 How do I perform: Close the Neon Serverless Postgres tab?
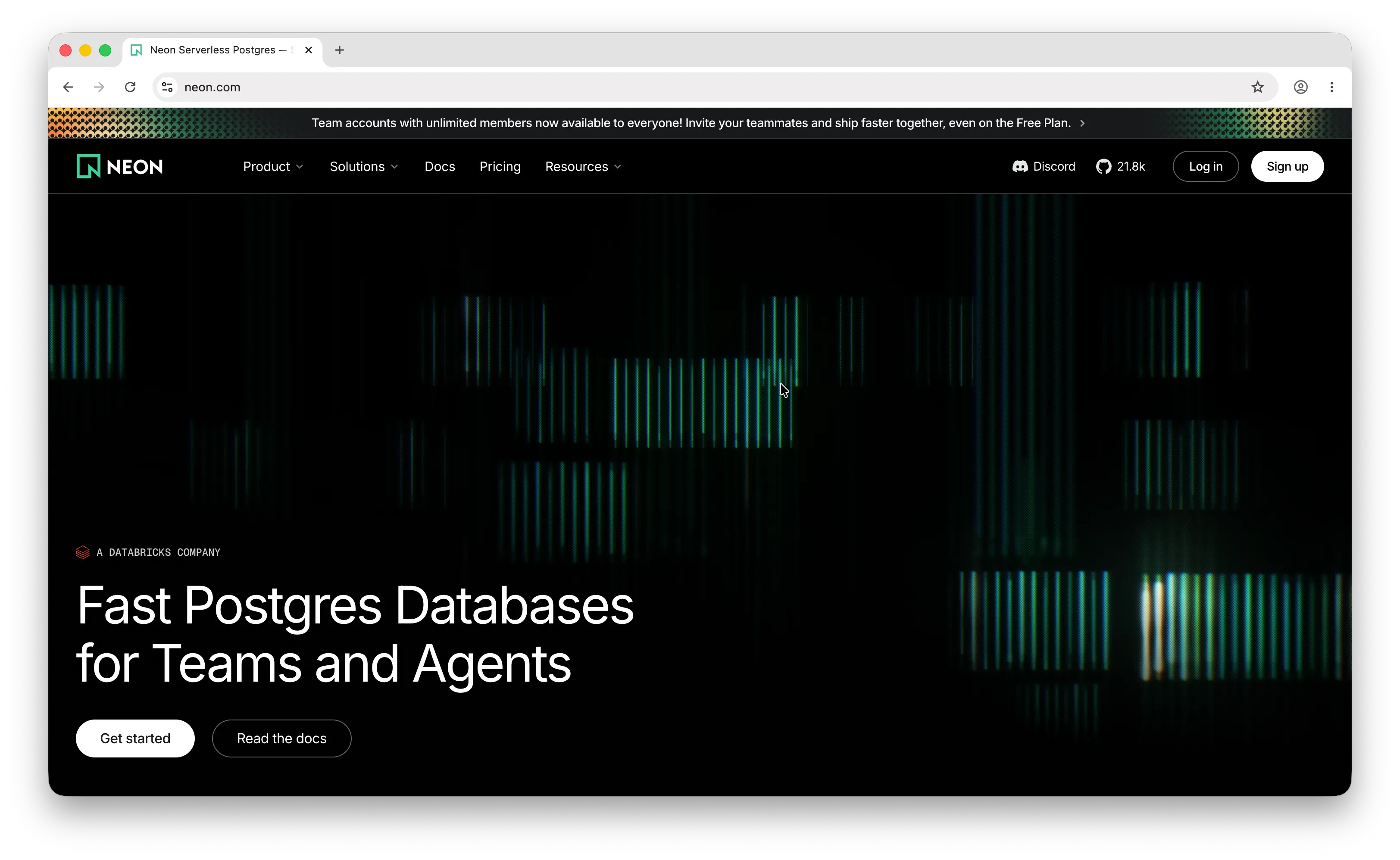[x=309, y=50]
